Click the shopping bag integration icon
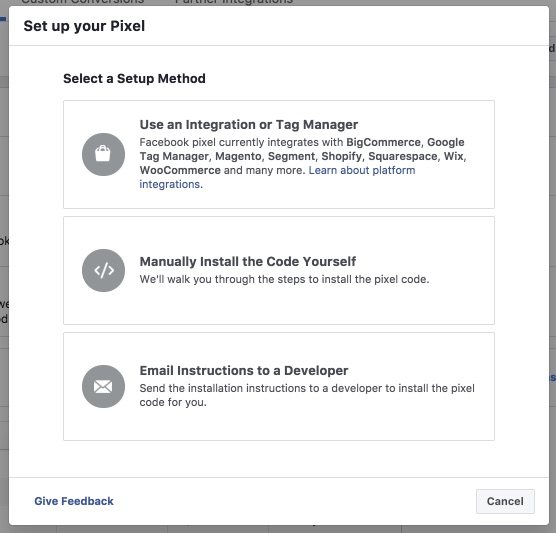556x533 pixels. (x=103, y=154)
